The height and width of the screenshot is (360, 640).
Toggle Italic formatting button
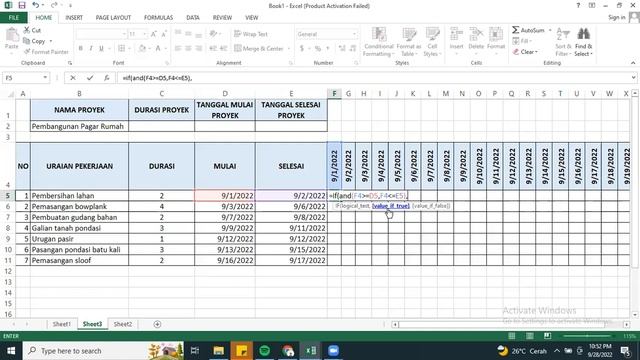pos(91,48)
